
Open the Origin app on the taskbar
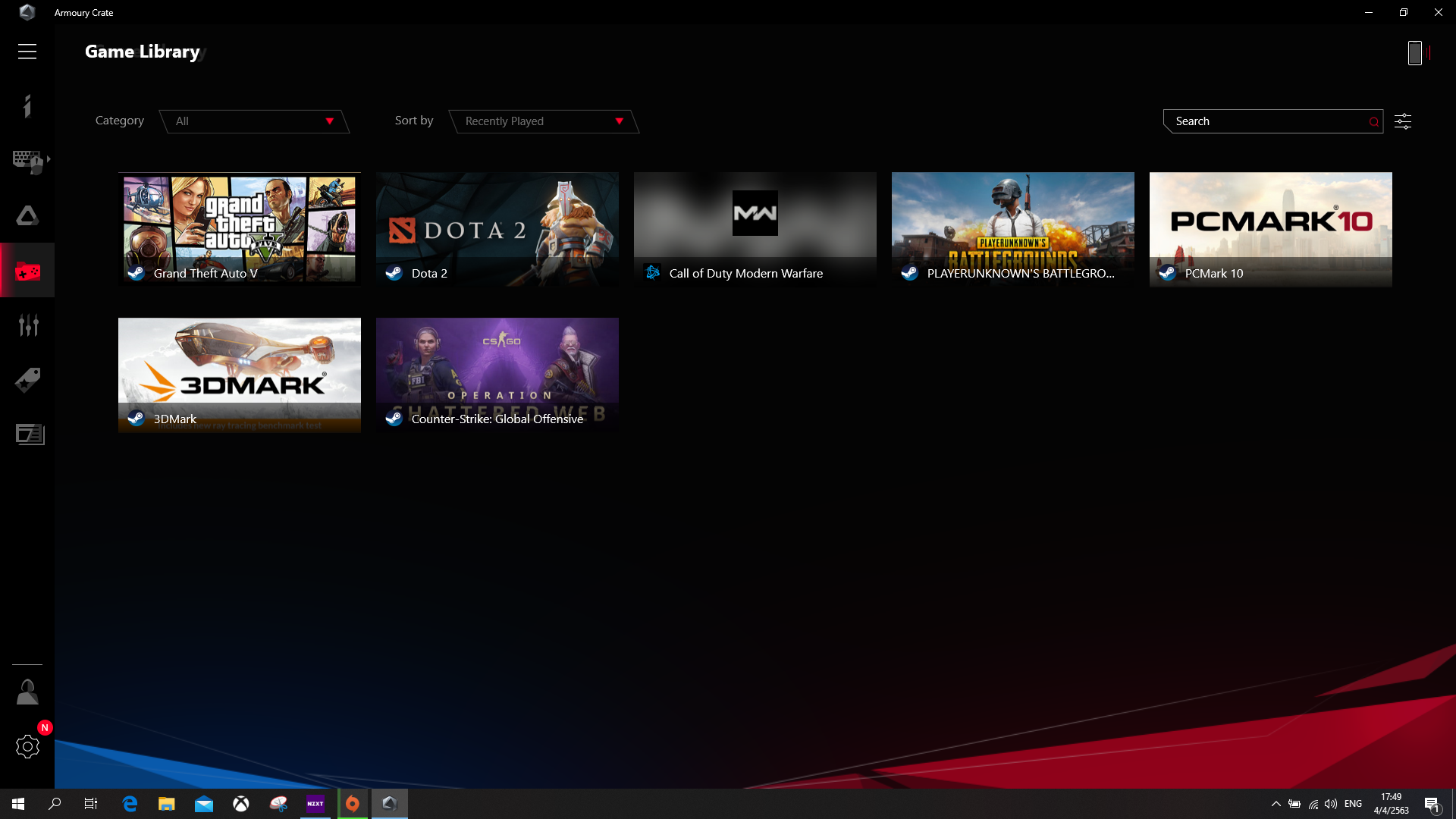pyautogui.click(x=353, y=804)
